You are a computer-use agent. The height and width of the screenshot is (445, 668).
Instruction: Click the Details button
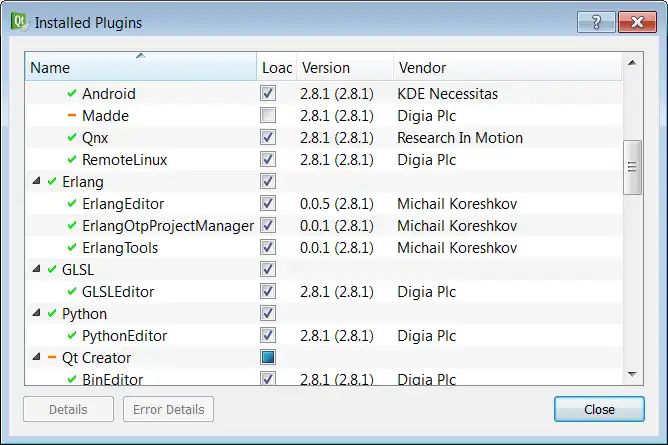(x=68, y=409)
